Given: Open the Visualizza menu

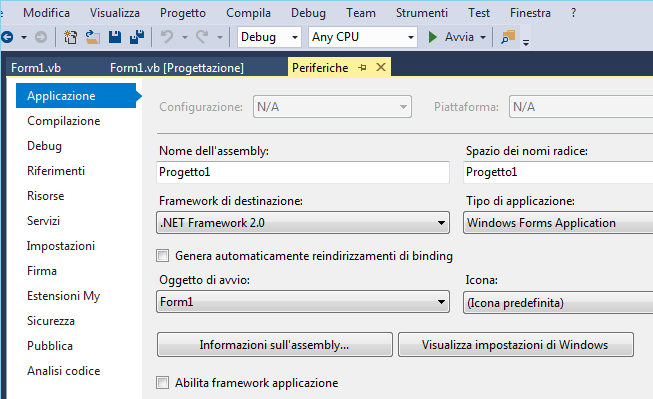Looking at the screenshot, I should (x=115, y=13).
